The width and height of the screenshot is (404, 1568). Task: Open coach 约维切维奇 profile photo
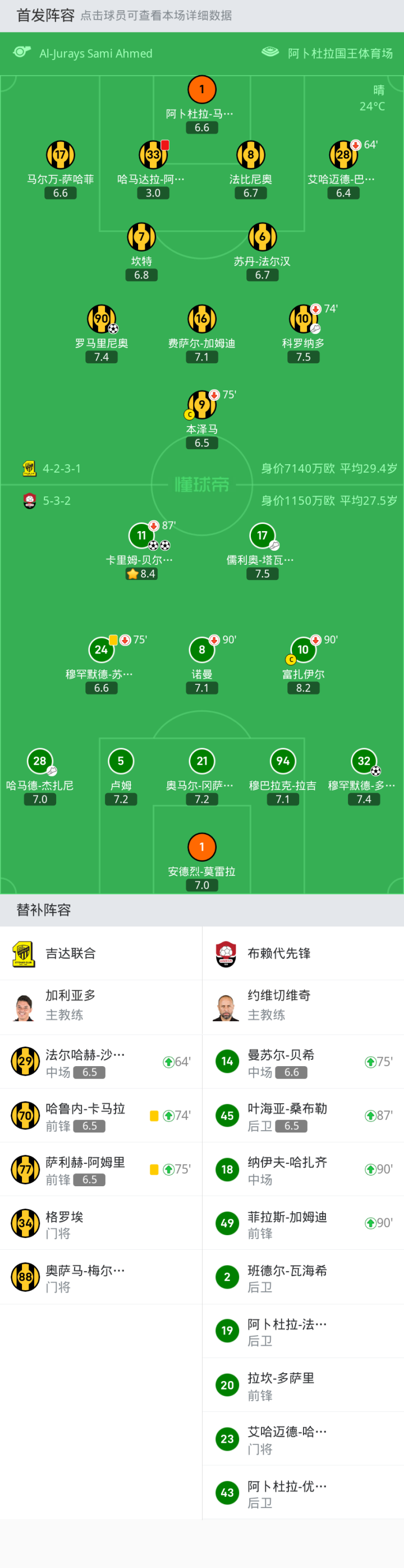pos(226,1007)
